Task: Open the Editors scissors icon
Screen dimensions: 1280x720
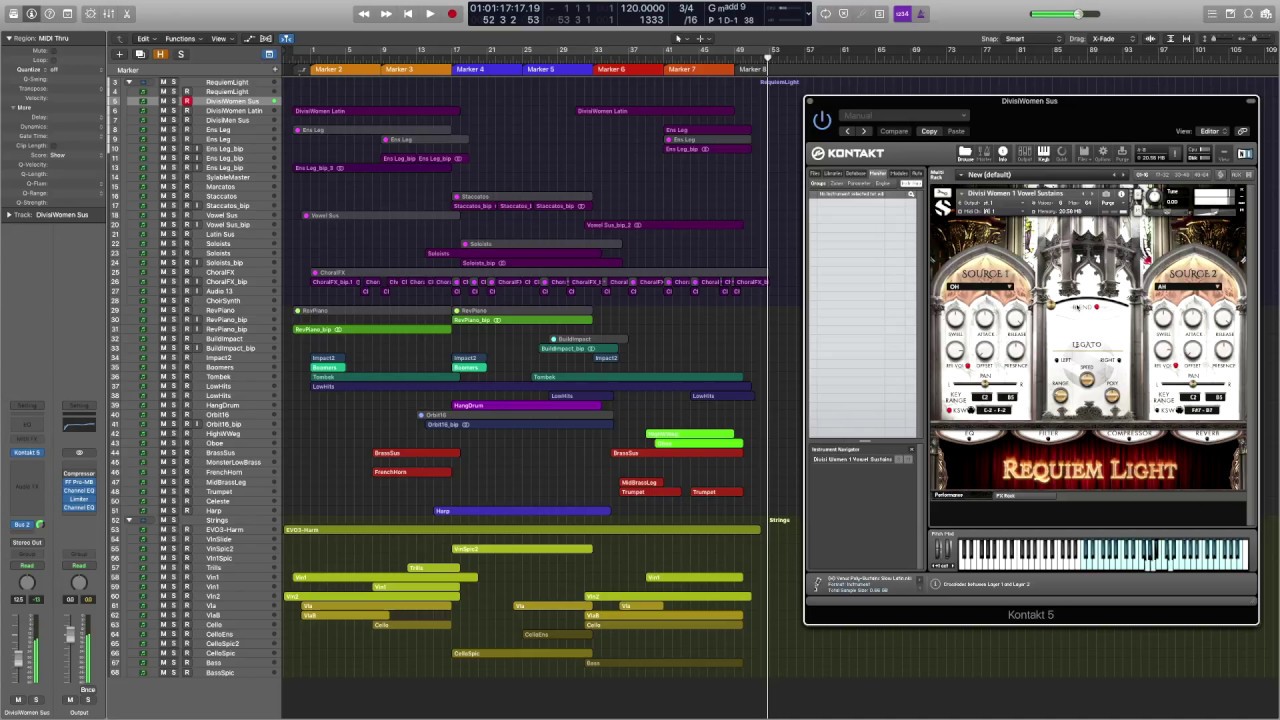Action: tap(127, 14)
